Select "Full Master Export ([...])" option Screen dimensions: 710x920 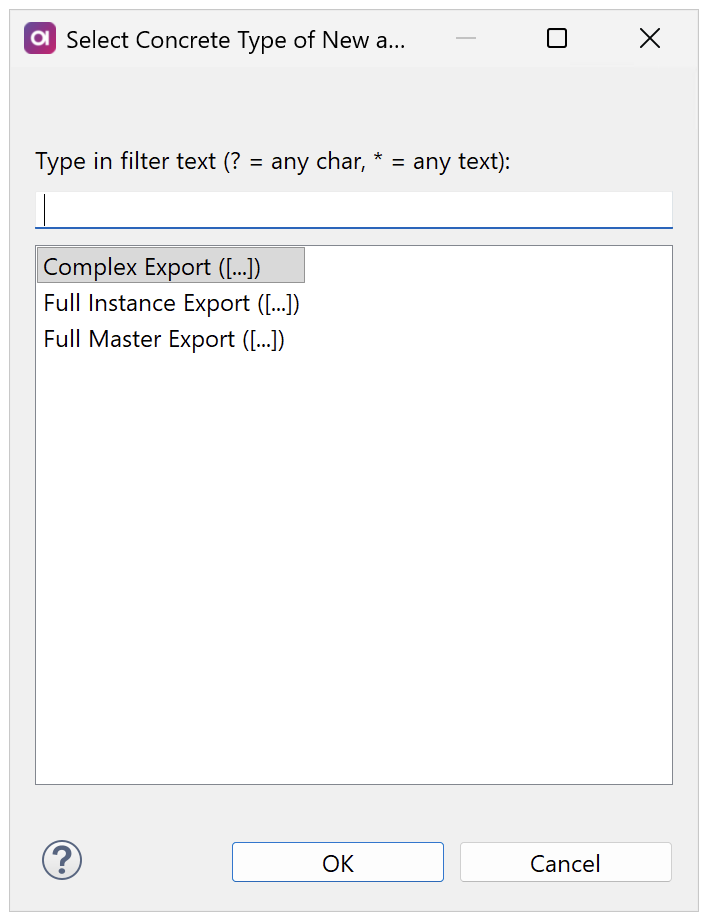coord(160,338)
